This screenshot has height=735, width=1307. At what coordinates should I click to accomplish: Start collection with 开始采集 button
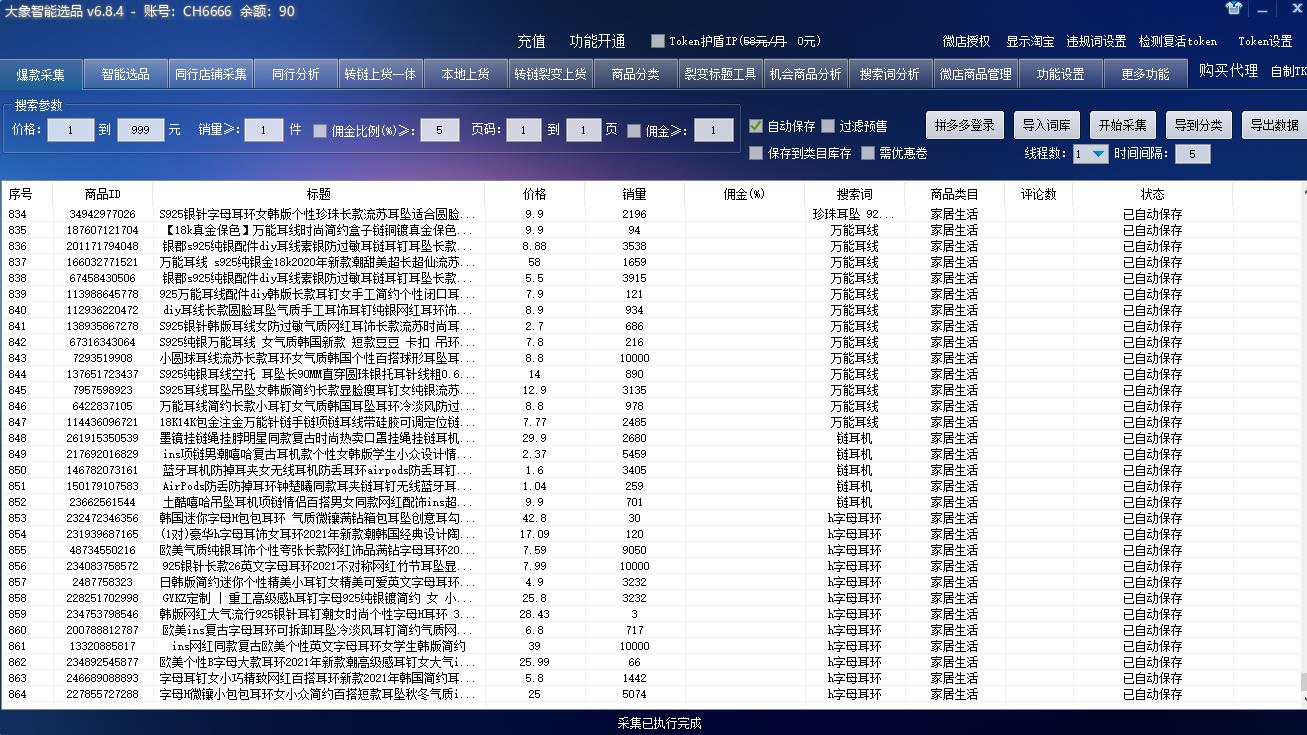(x=1123, y=125)
